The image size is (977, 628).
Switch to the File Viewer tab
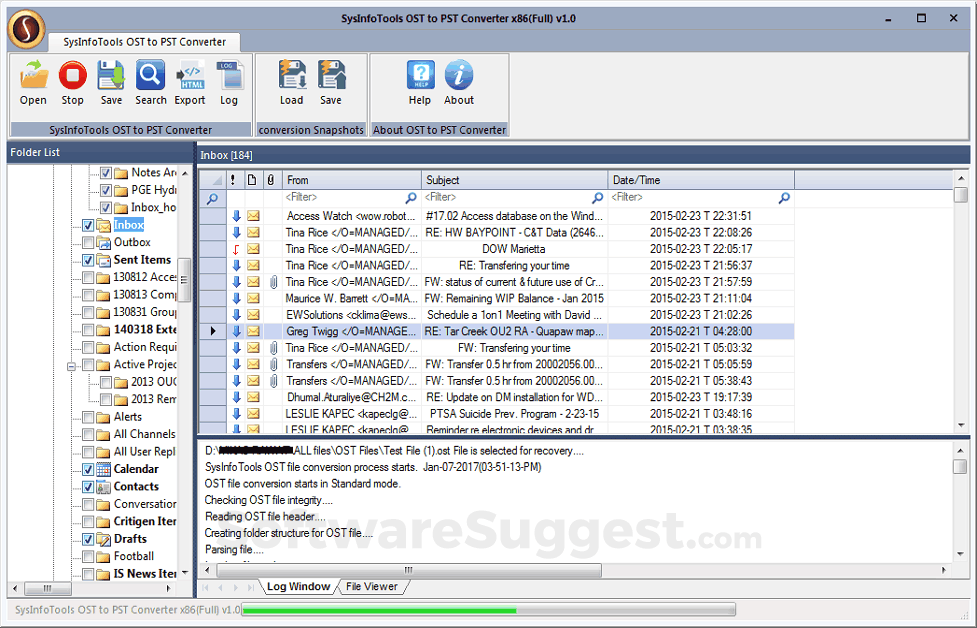[x=371, y=587]
